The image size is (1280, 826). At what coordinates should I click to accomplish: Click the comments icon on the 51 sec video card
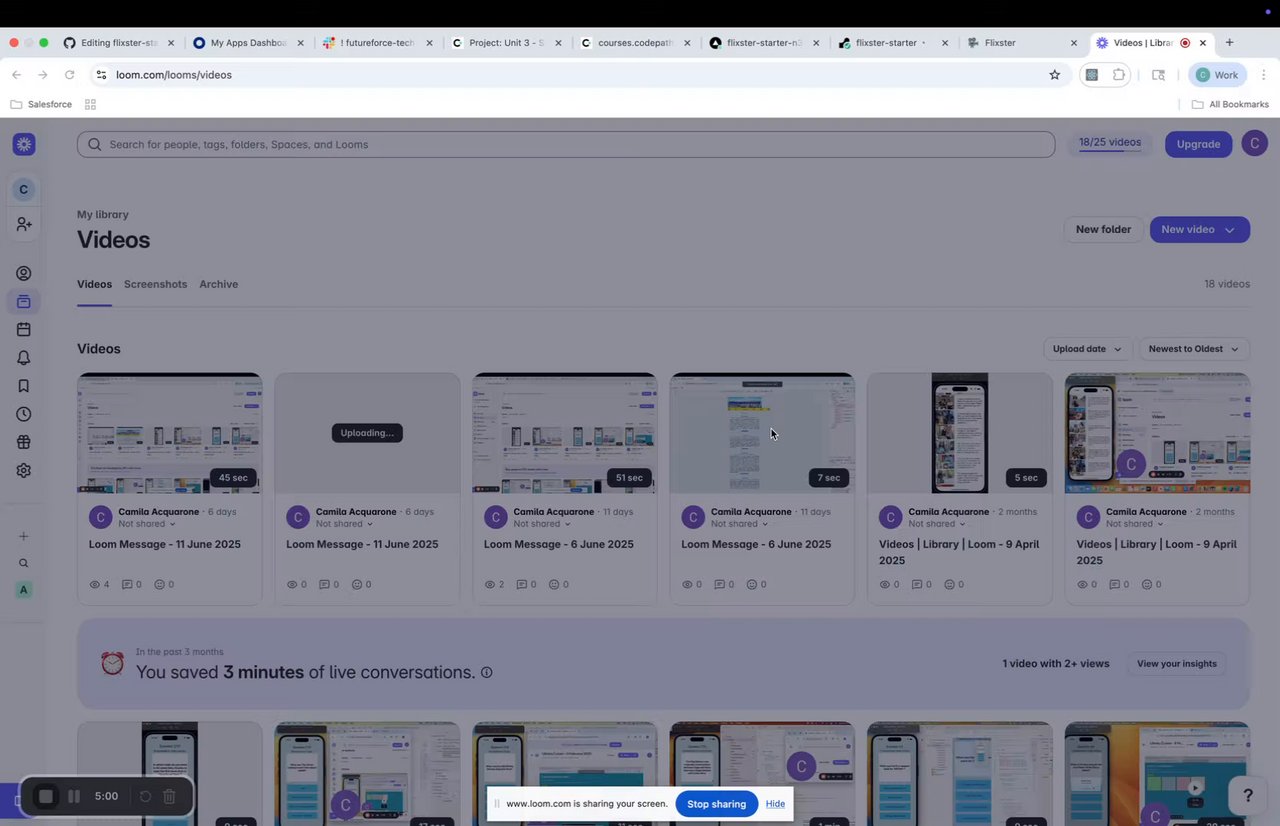pyautogui.click(x=522, y=584)
